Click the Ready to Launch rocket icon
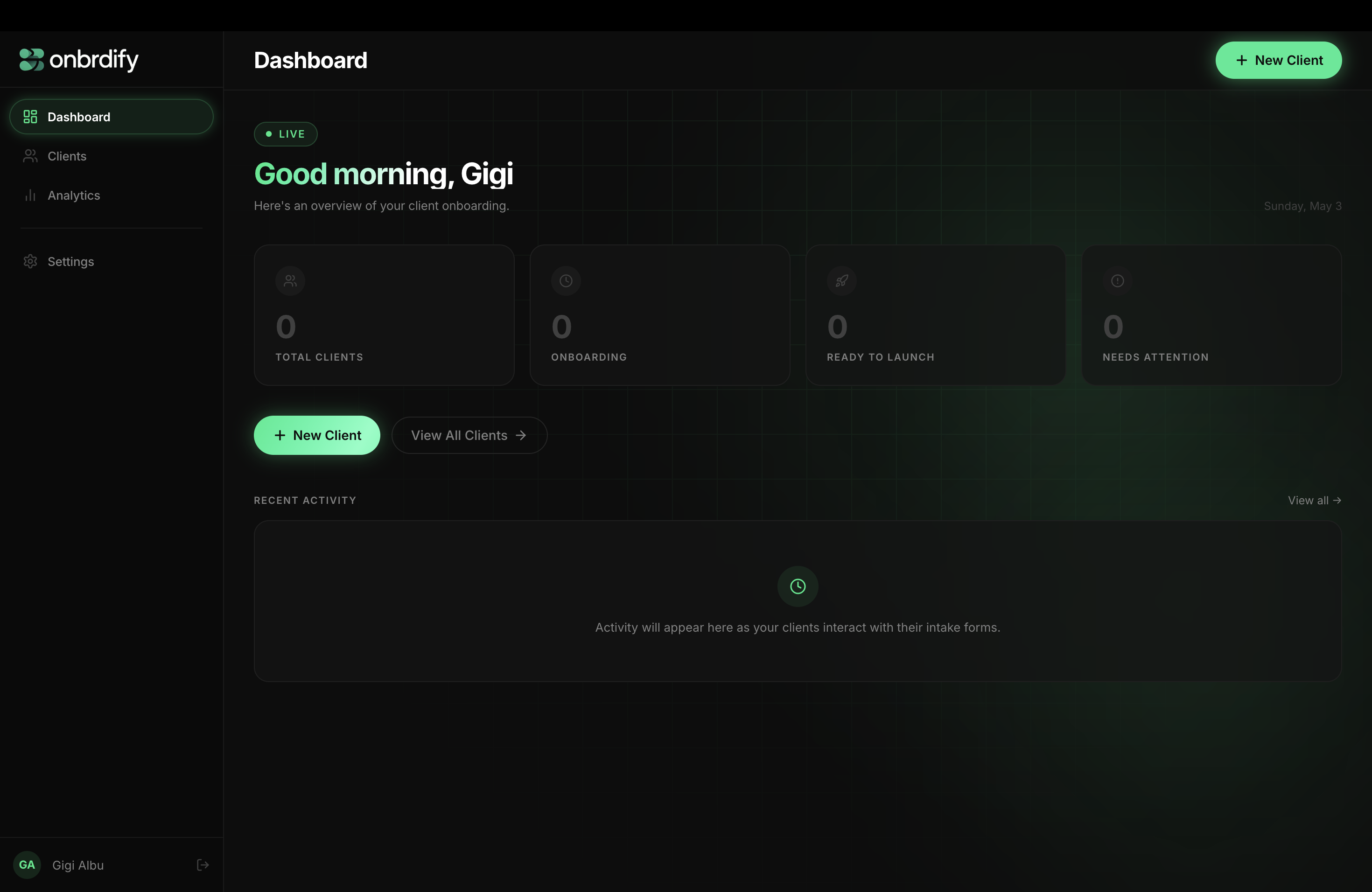Image resolution: width=1372 pixels, height=892 pixels. tap(842, 281)
